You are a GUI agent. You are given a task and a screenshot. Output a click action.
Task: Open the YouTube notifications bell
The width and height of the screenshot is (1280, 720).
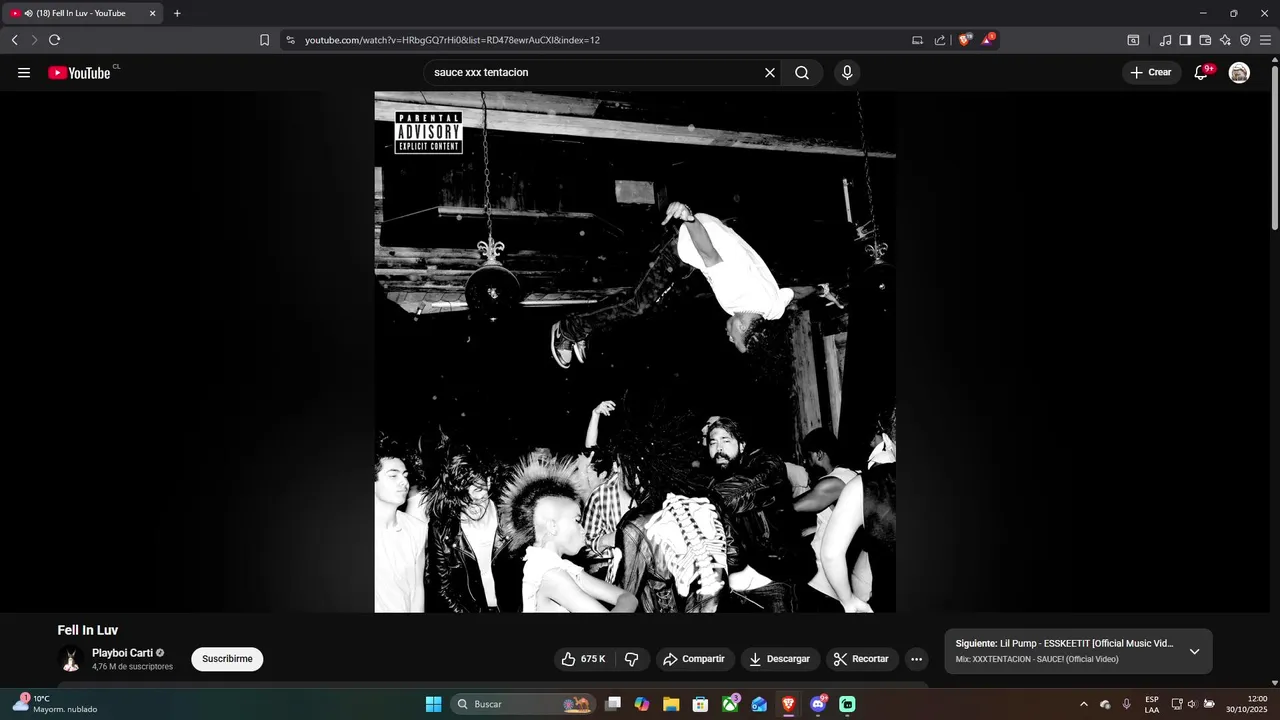(x=1201, y=72)
